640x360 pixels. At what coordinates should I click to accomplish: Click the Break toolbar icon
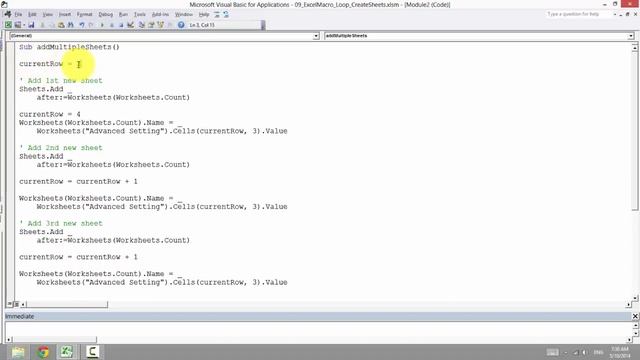point(111,25)
